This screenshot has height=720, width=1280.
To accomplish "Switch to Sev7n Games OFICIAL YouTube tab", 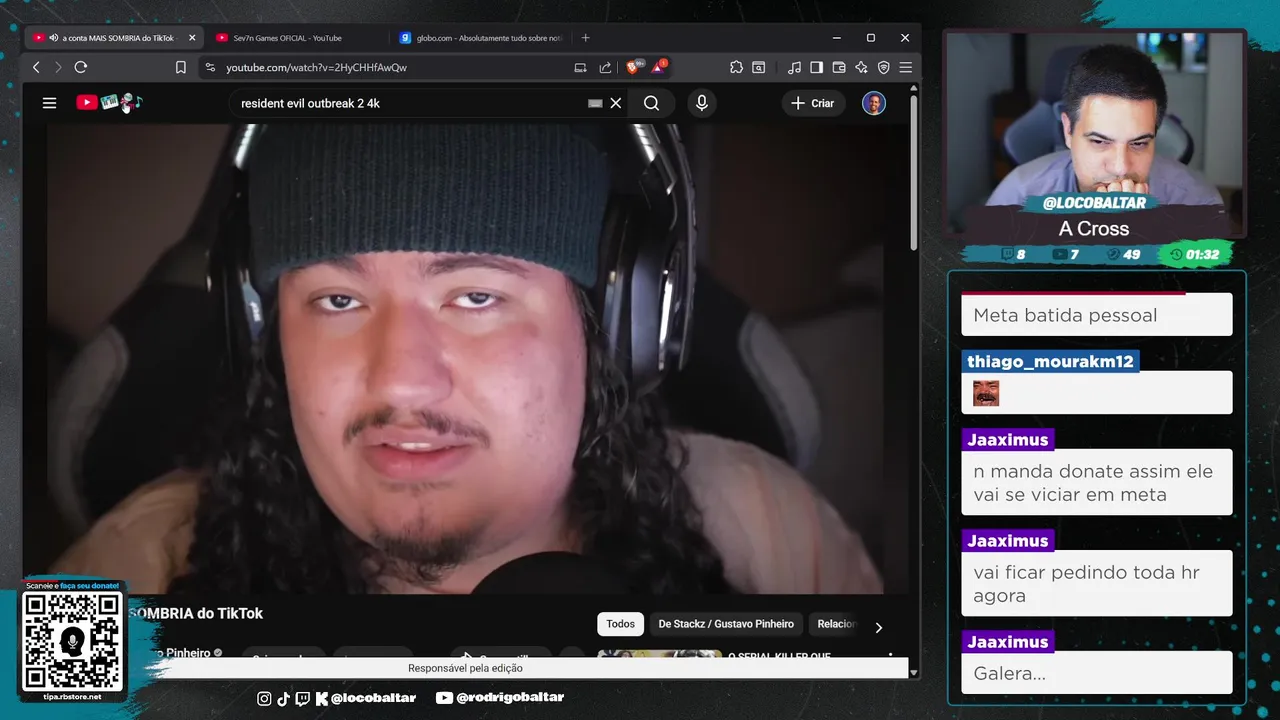I will click(287, 38).
